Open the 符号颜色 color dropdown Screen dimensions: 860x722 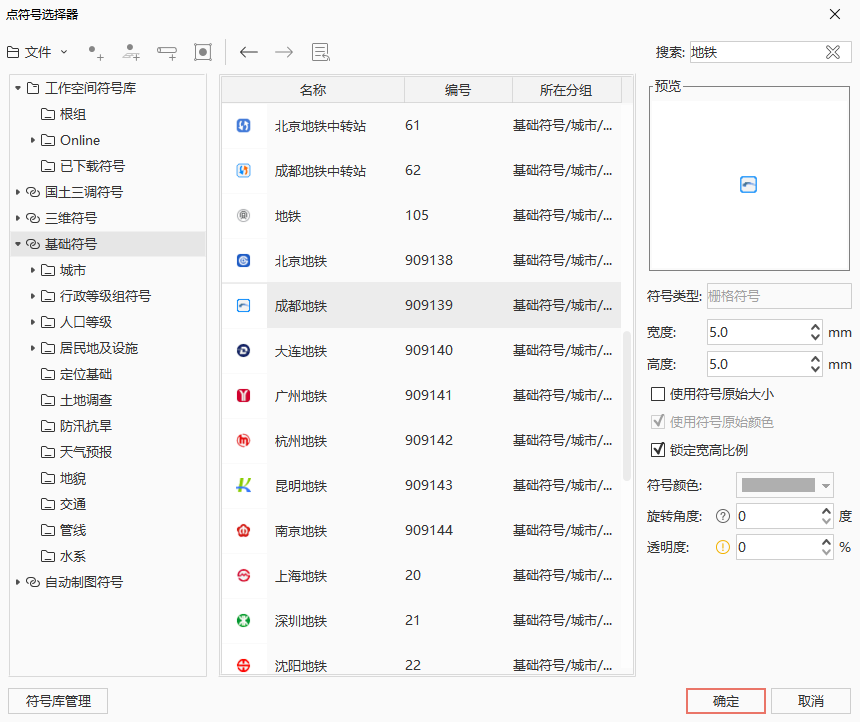(x=785, y=486)
